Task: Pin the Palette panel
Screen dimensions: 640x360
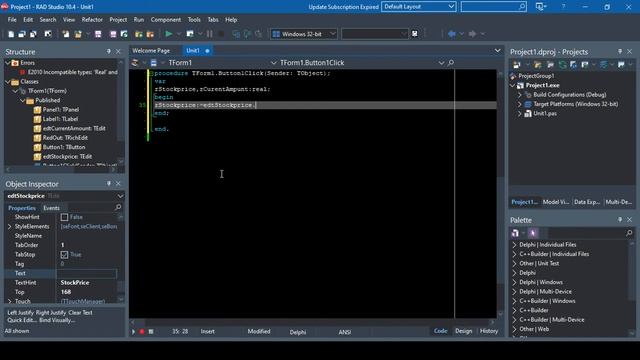Action: tap(620, 220)
